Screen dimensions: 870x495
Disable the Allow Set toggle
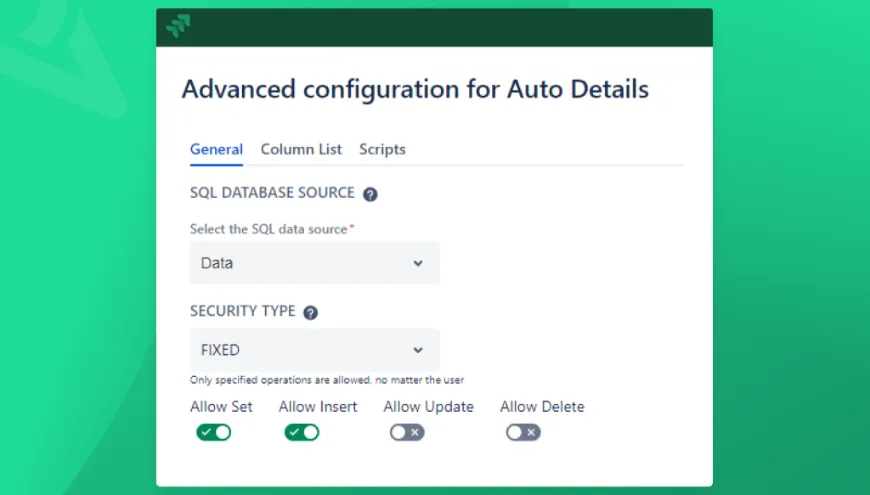(x=213, y=432)
